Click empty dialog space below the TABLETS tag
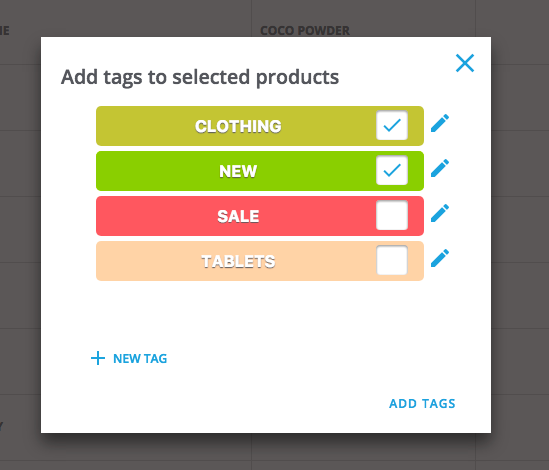Viewport: 549px width, 470px height. (260, 312)
